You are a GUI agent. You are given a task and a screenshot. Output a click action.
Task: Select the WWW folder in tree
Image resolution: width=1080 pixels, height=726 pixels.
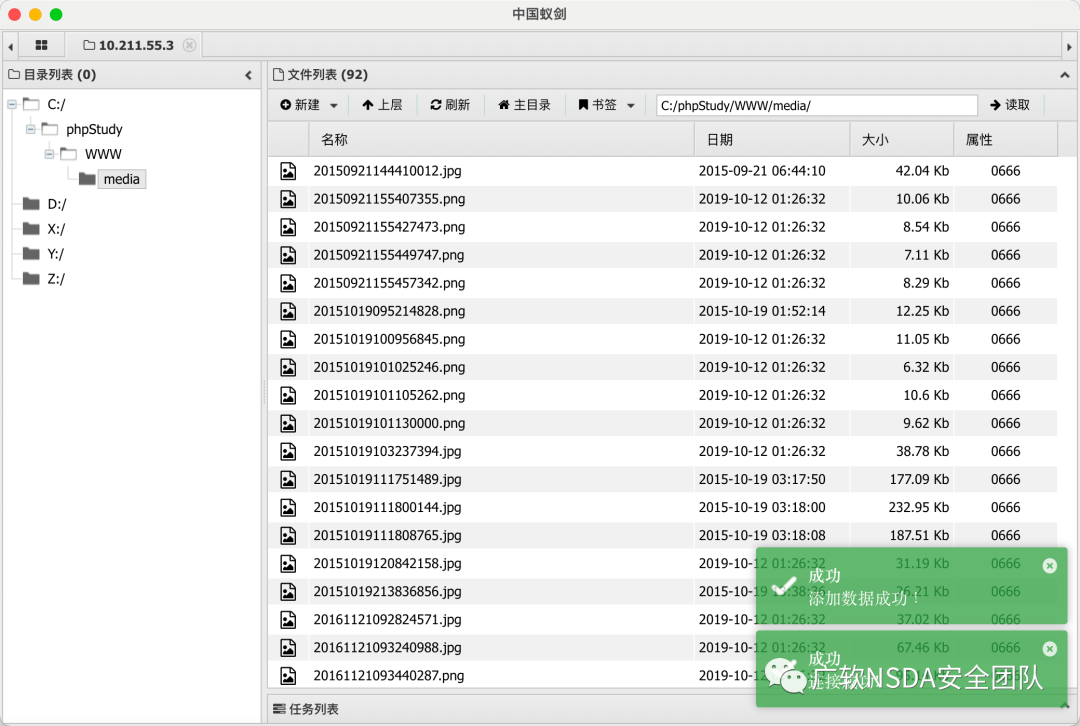(x=103, y=154)
